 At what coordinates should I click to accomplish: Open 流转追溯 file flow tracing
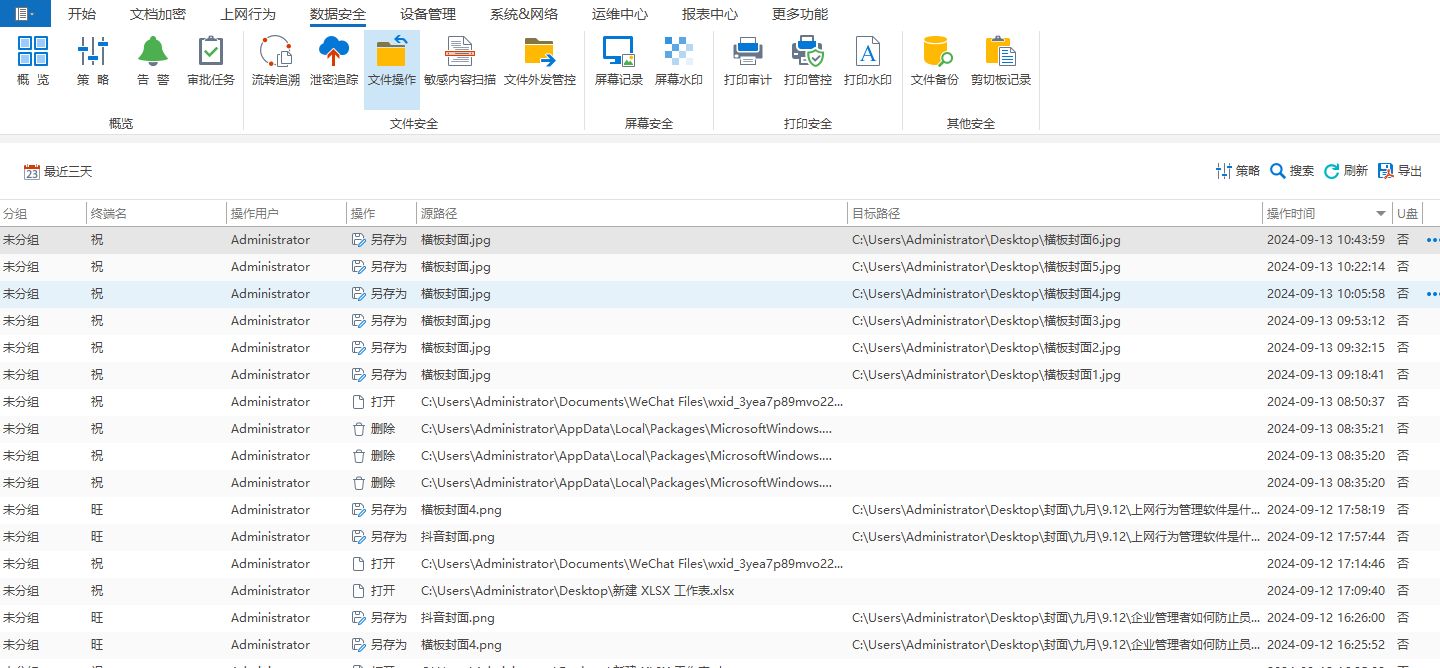coord(275,61)
